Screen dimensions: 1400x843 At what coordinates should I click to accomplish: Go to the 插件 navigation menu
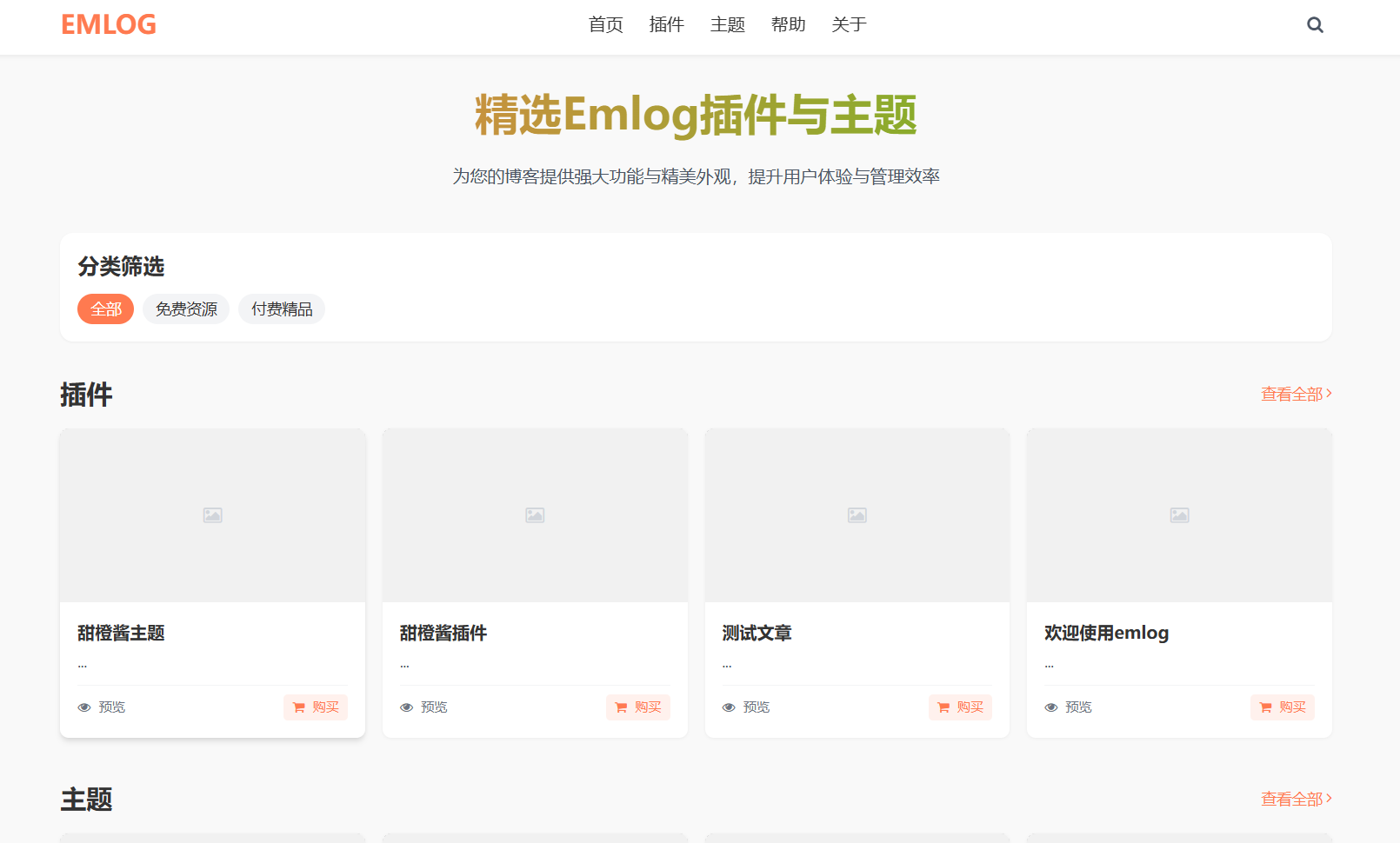coord(667,25)
